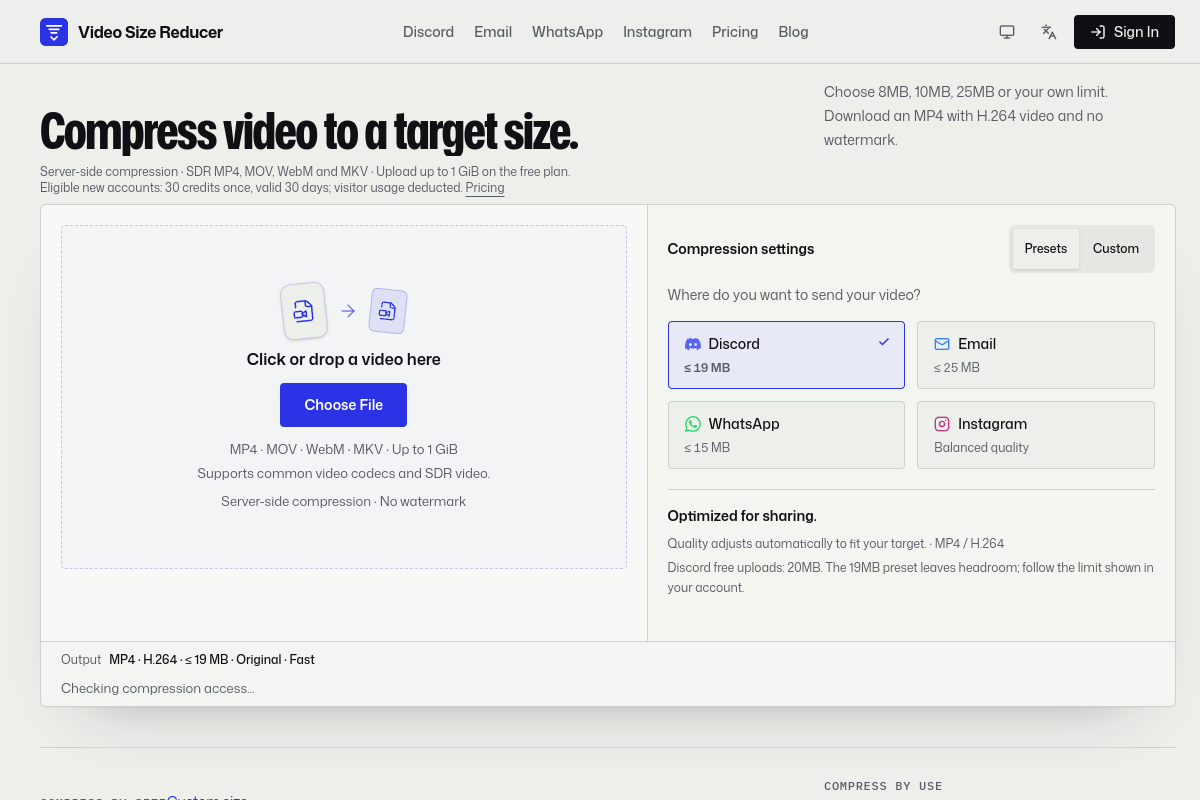Select the Discord ≤ 19 MB preset
The image size is (1200, 800).
pos(786,355)
